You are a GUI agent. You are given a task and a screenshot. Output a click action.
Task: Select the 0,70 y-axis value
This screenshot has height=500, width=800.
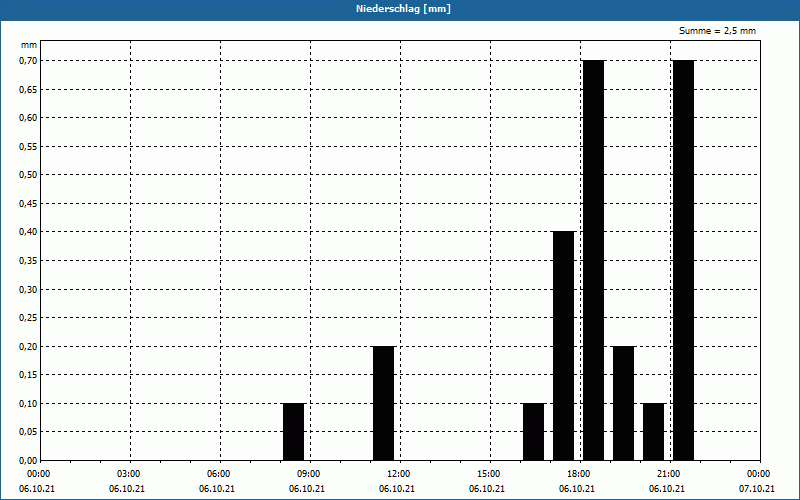[x=29, y=61]
